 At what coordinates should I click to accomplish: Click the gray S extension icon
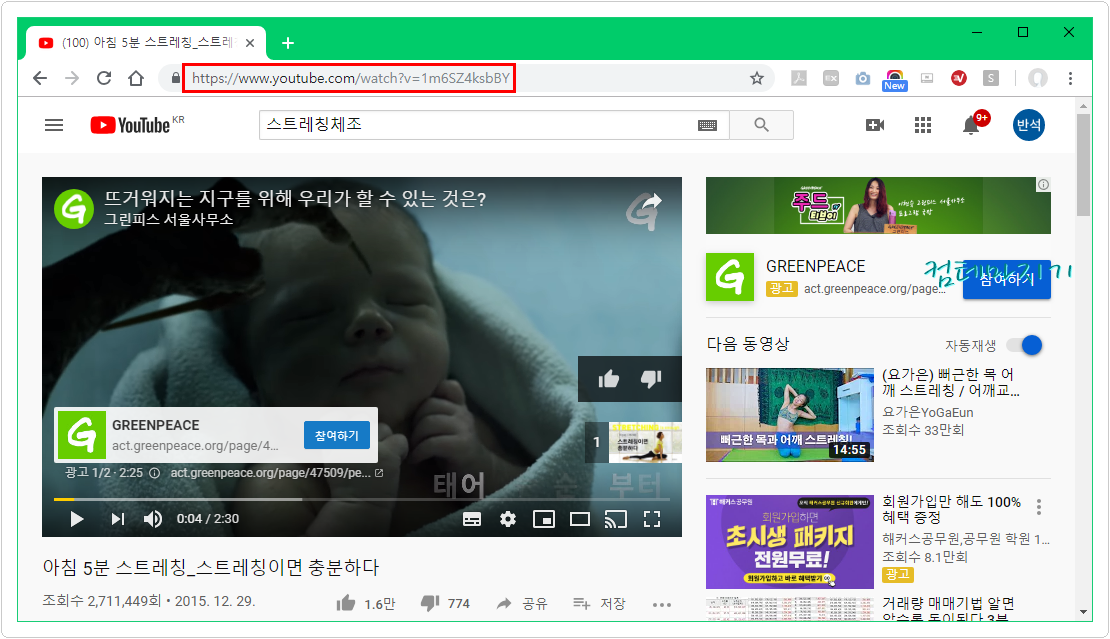click(991, 79)
